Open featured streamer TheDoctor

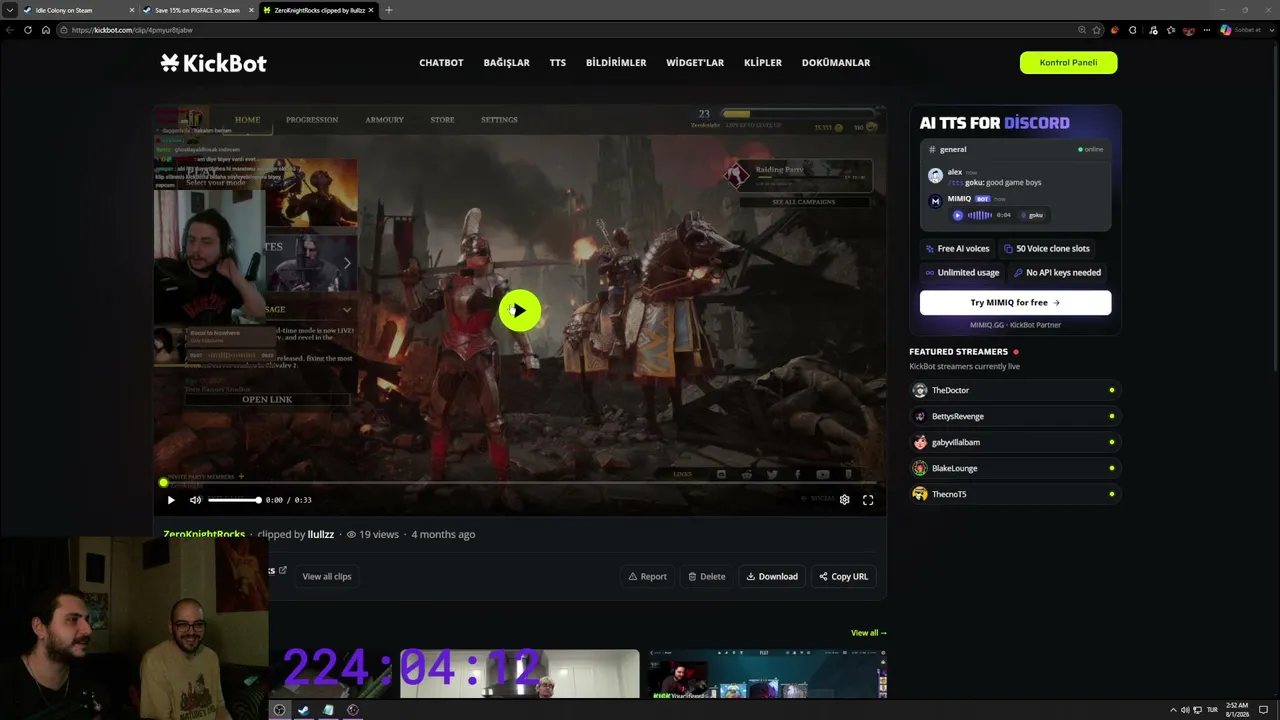point(1013,390)
